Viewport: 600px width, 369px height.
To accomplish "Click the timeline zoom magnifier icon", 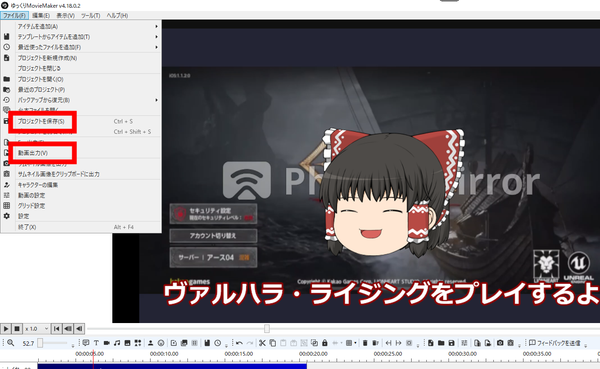I will point(10,343).
